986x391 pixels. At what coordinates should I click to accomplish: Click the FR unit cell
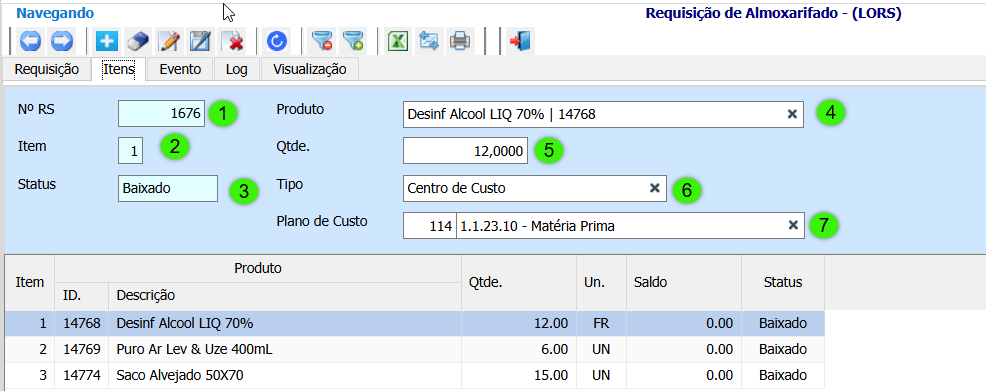(601, 323)
